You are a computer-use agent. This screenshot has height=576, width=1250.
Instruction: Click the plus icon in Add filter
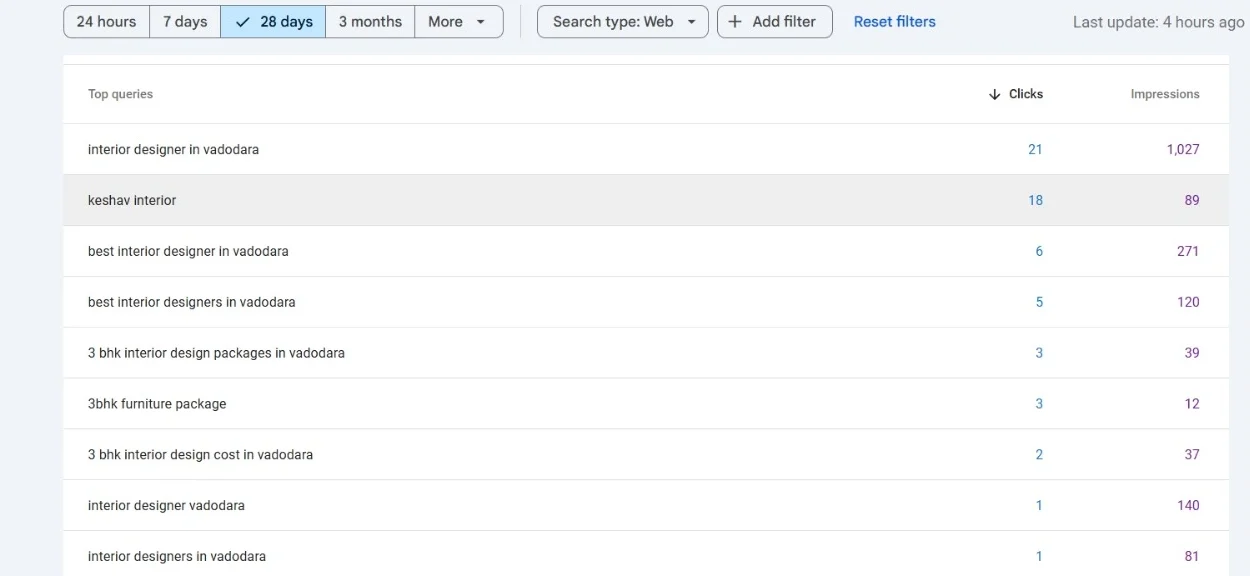pyautogui.click(x=735, y=22)
